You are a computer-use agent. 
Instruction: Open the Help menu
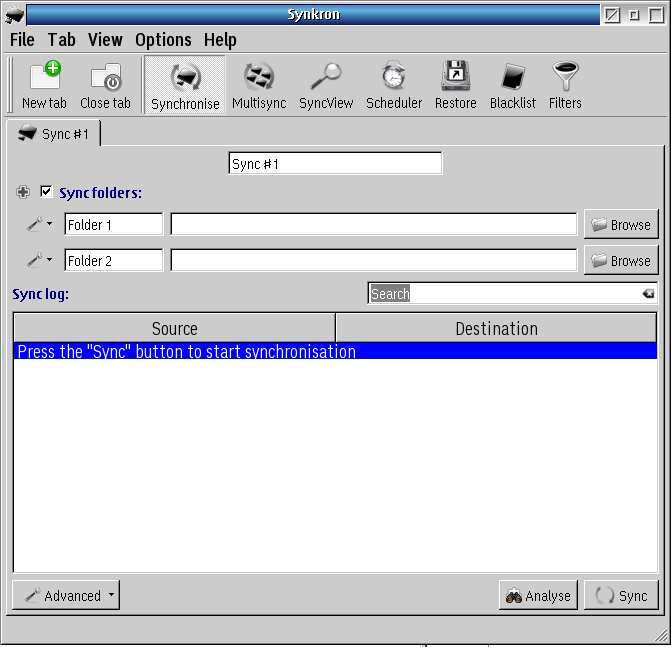[x=220, y=40]
